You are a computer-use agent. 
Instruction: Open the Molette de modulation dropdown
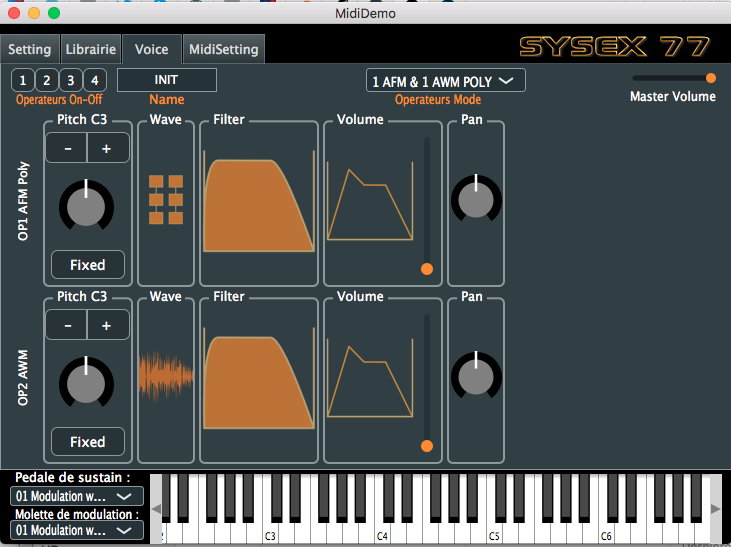pyautogui.click(x=77, y=530)
